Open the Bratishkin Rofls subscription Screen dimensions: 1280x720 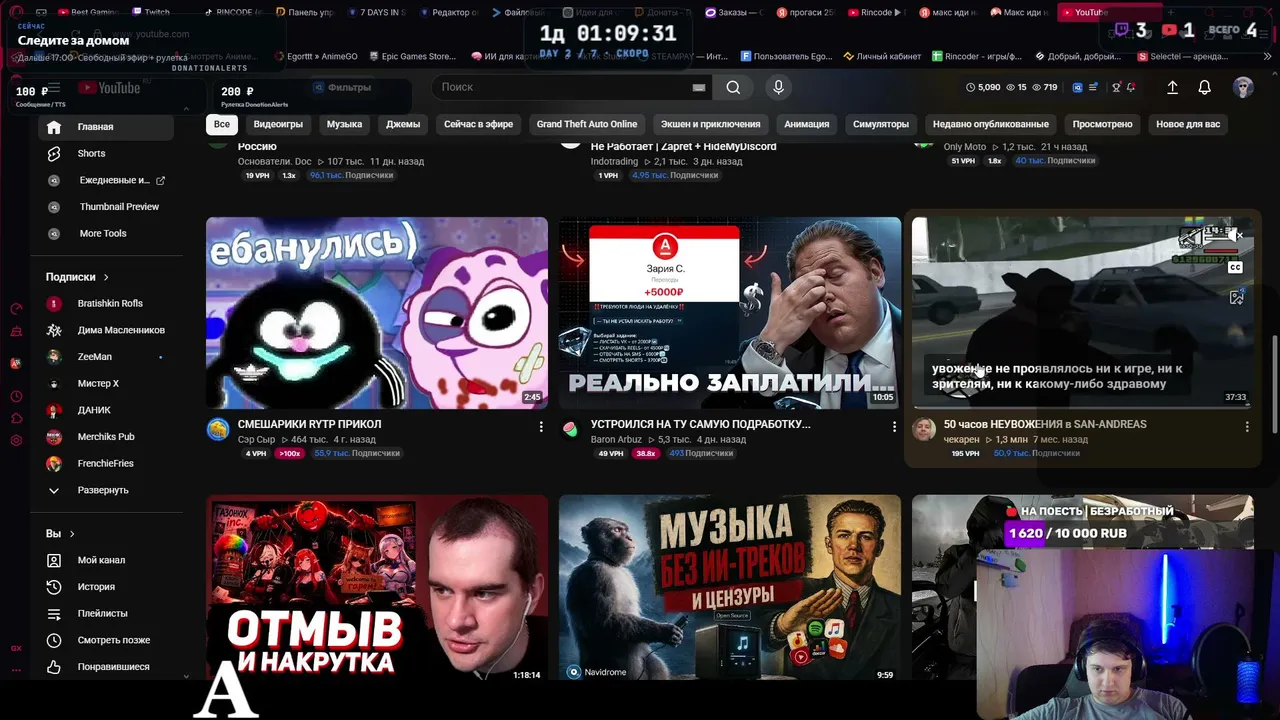[106, 303]
